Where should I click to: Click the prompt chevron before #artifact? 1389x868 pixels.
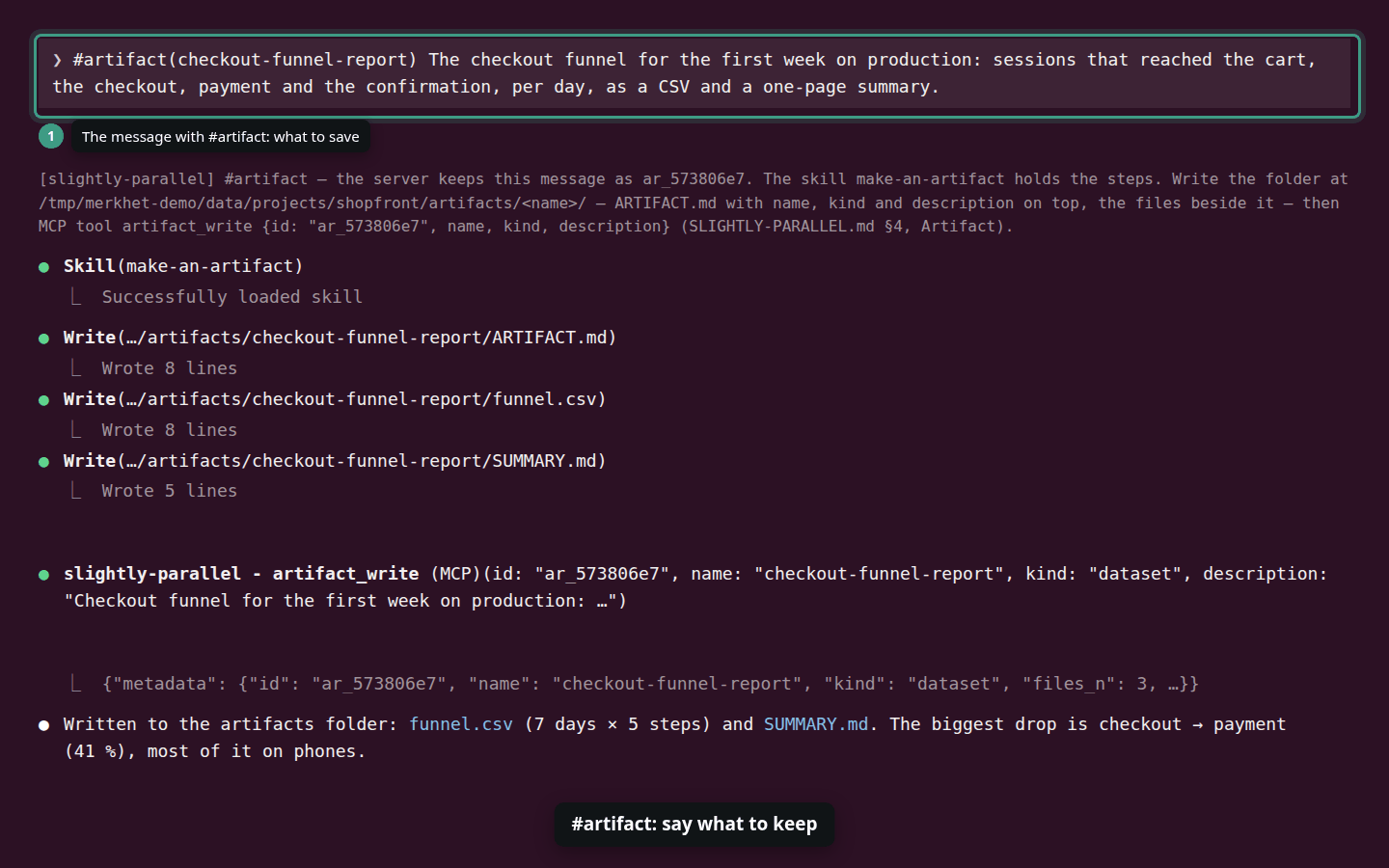[58, 60]
